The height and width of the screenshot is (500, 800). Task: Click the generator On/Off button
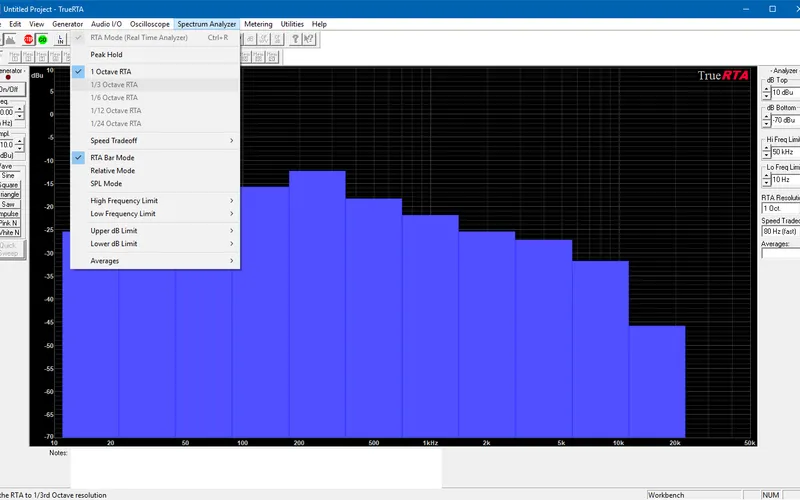pos(9,89)
